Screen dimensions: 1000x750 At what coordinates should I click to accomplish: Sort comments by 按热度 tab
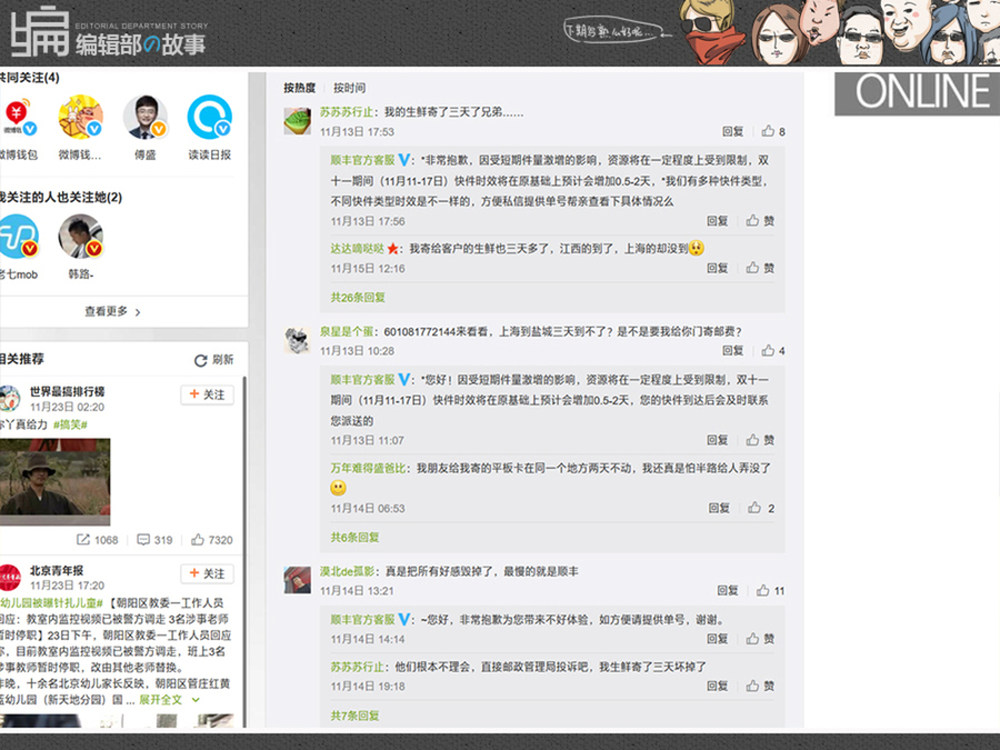click(300, 88)
